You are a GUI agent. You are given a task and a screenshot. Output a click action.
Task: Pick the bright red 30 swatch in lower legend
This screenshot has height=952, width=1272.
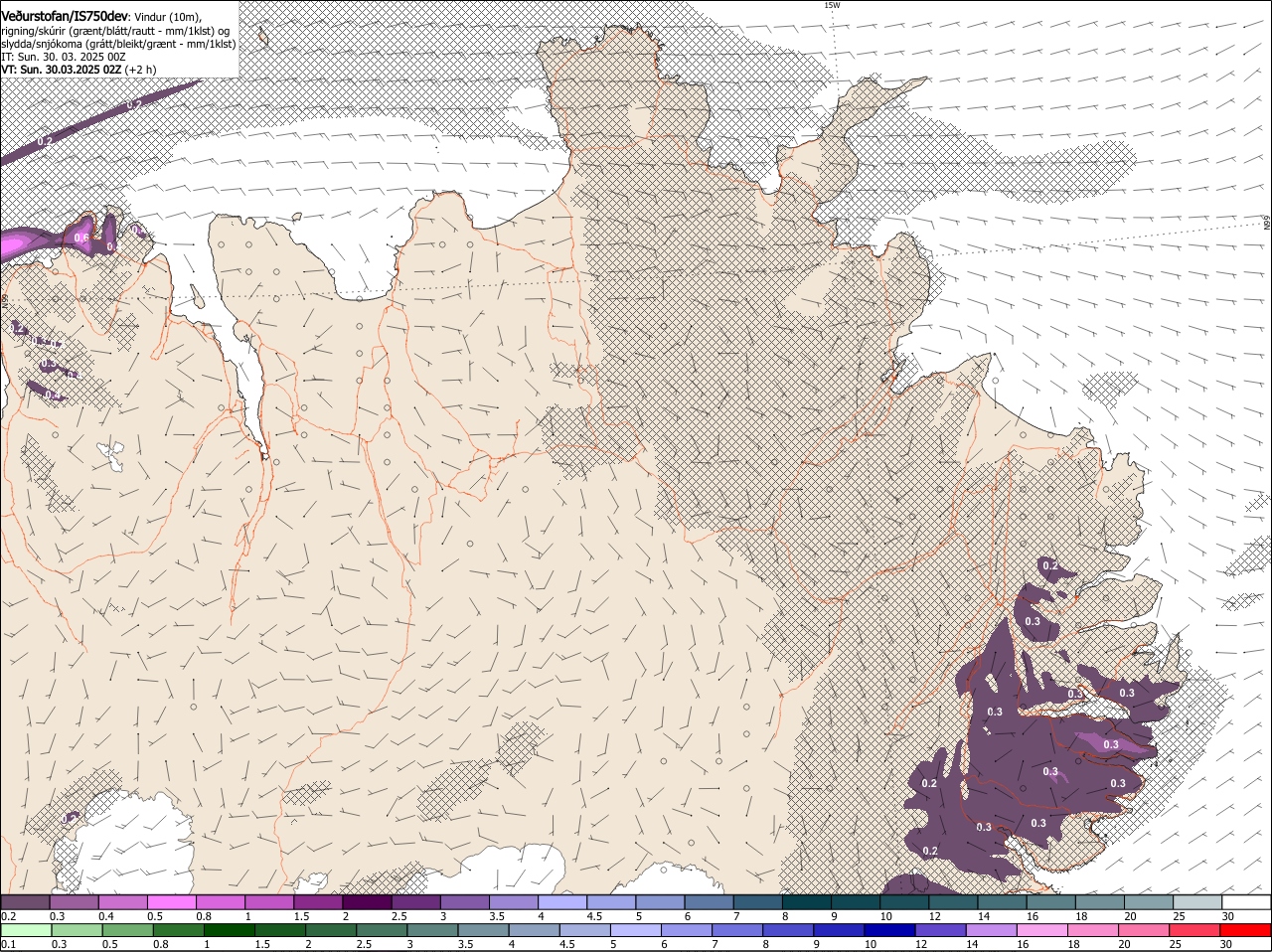point(1245,930)
